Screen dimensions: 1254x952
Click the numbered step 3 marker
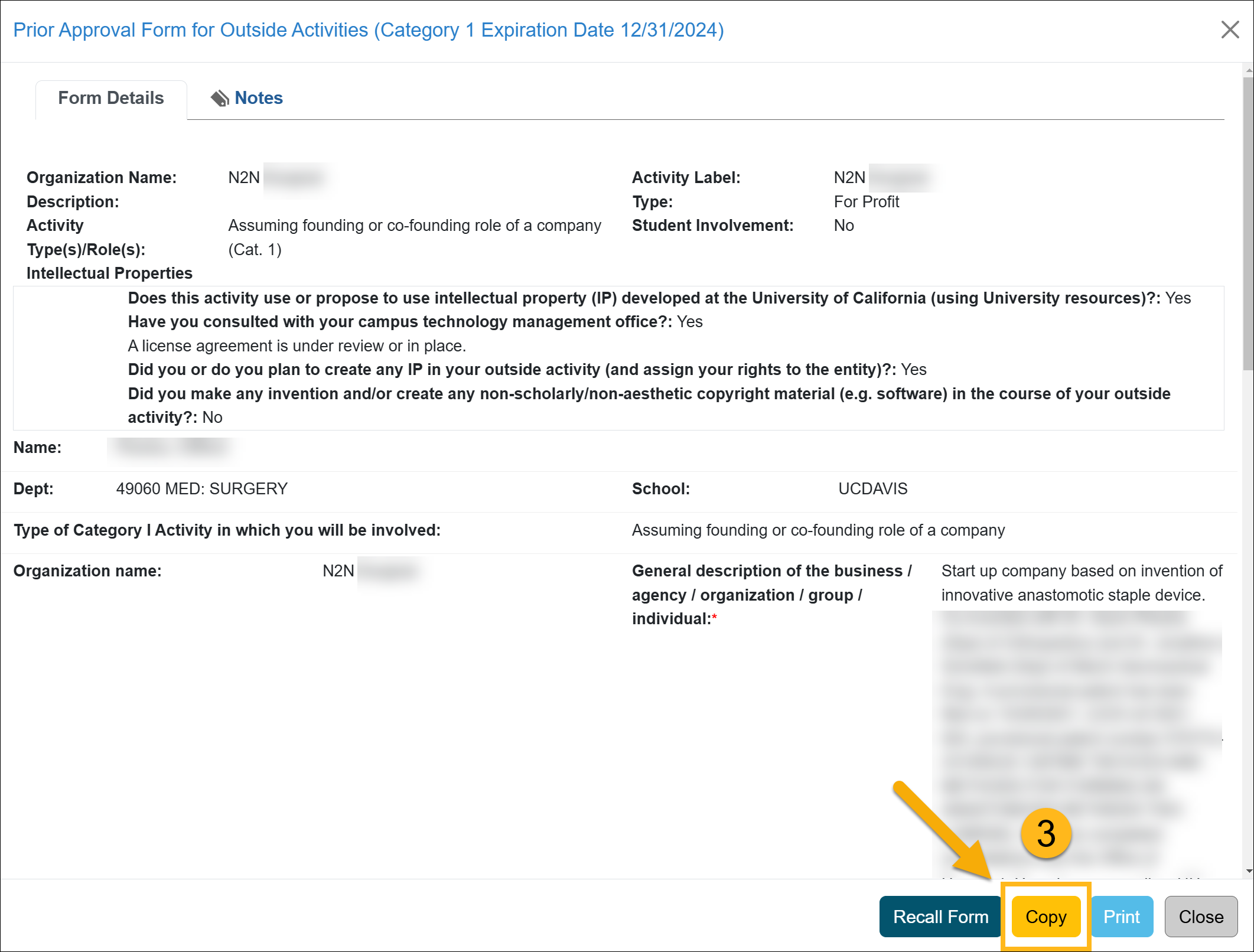pyautogui.click(x=1046, y=834)
